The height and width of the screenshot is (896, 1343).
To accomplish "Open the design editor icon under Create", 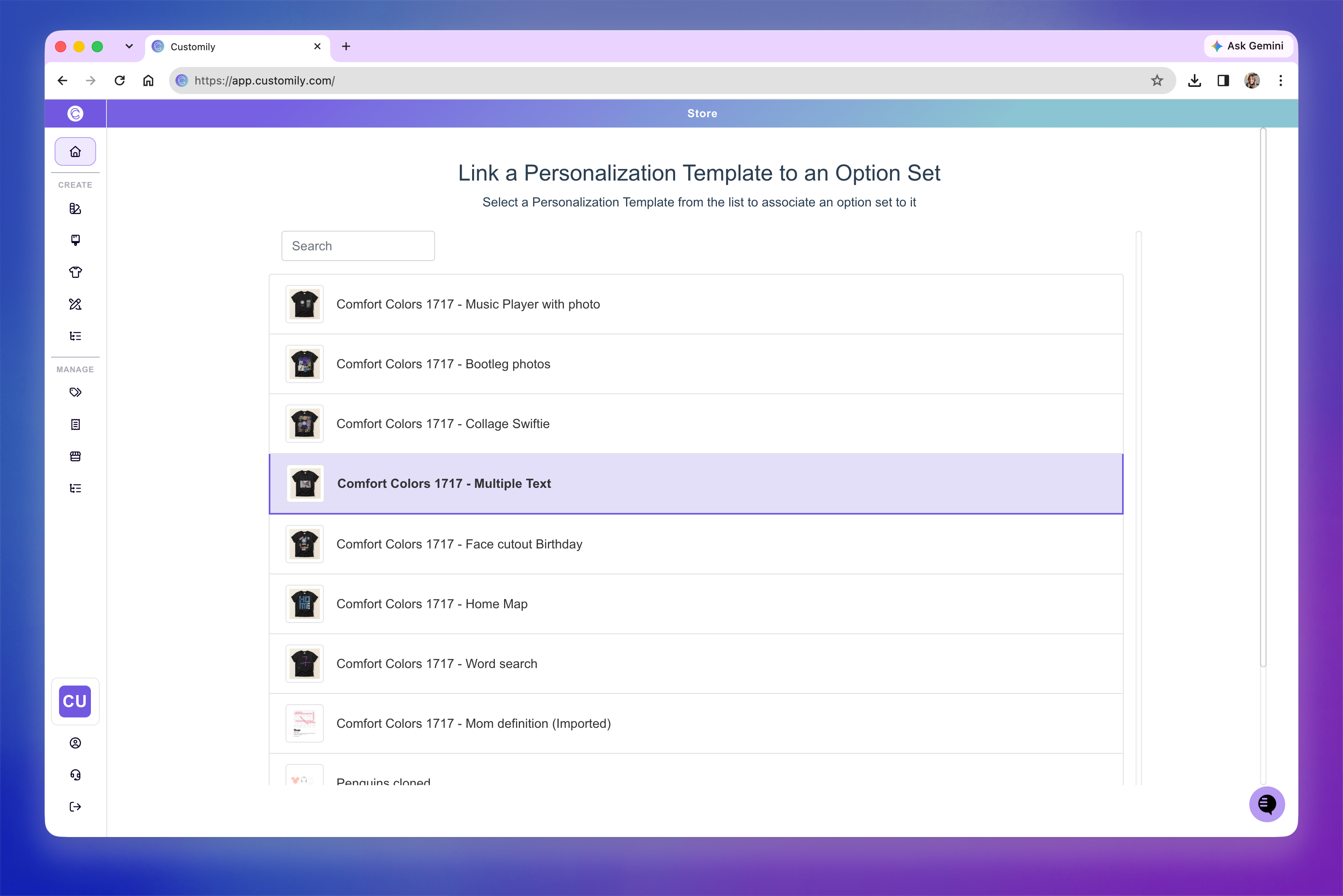I will 75,208.
